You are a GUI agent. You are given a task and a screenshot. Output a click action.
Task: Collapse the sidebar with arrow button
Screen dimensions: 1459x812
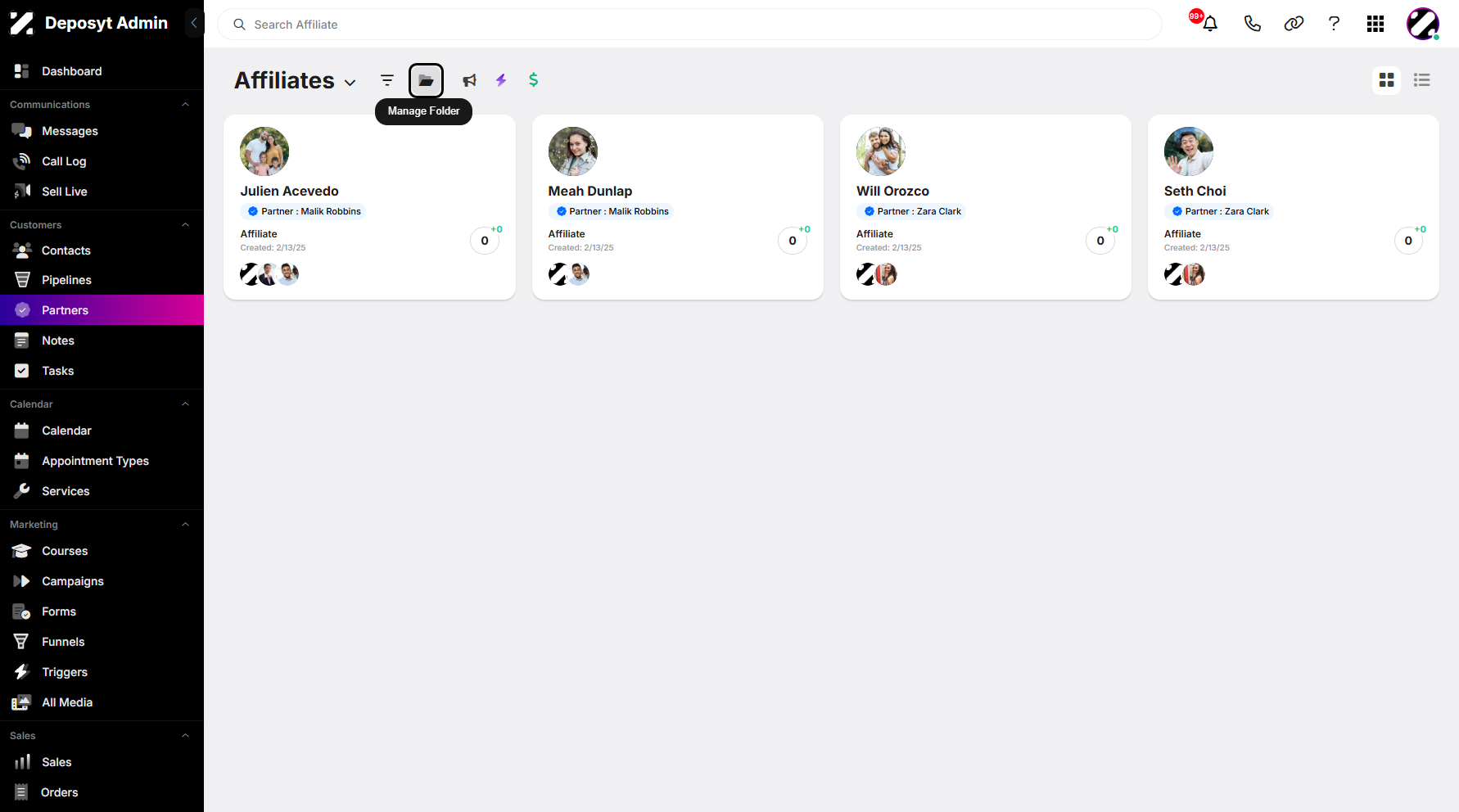coord(194,23)
